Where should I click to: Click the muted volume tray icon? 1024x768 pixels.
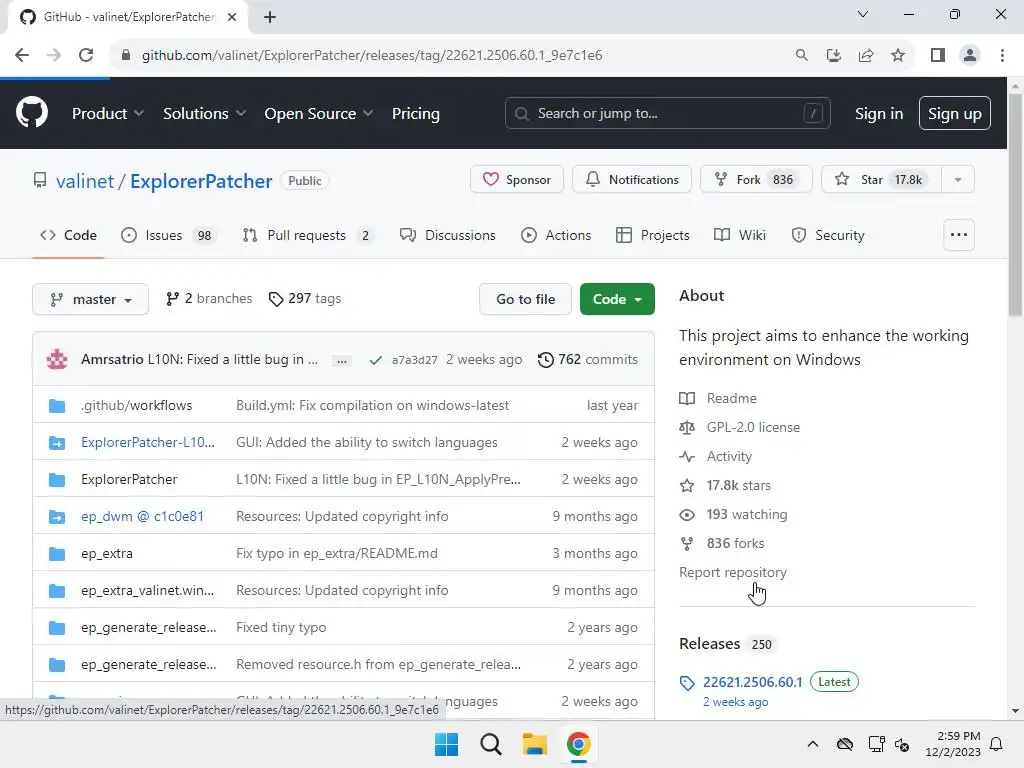[x=902, y=744]
